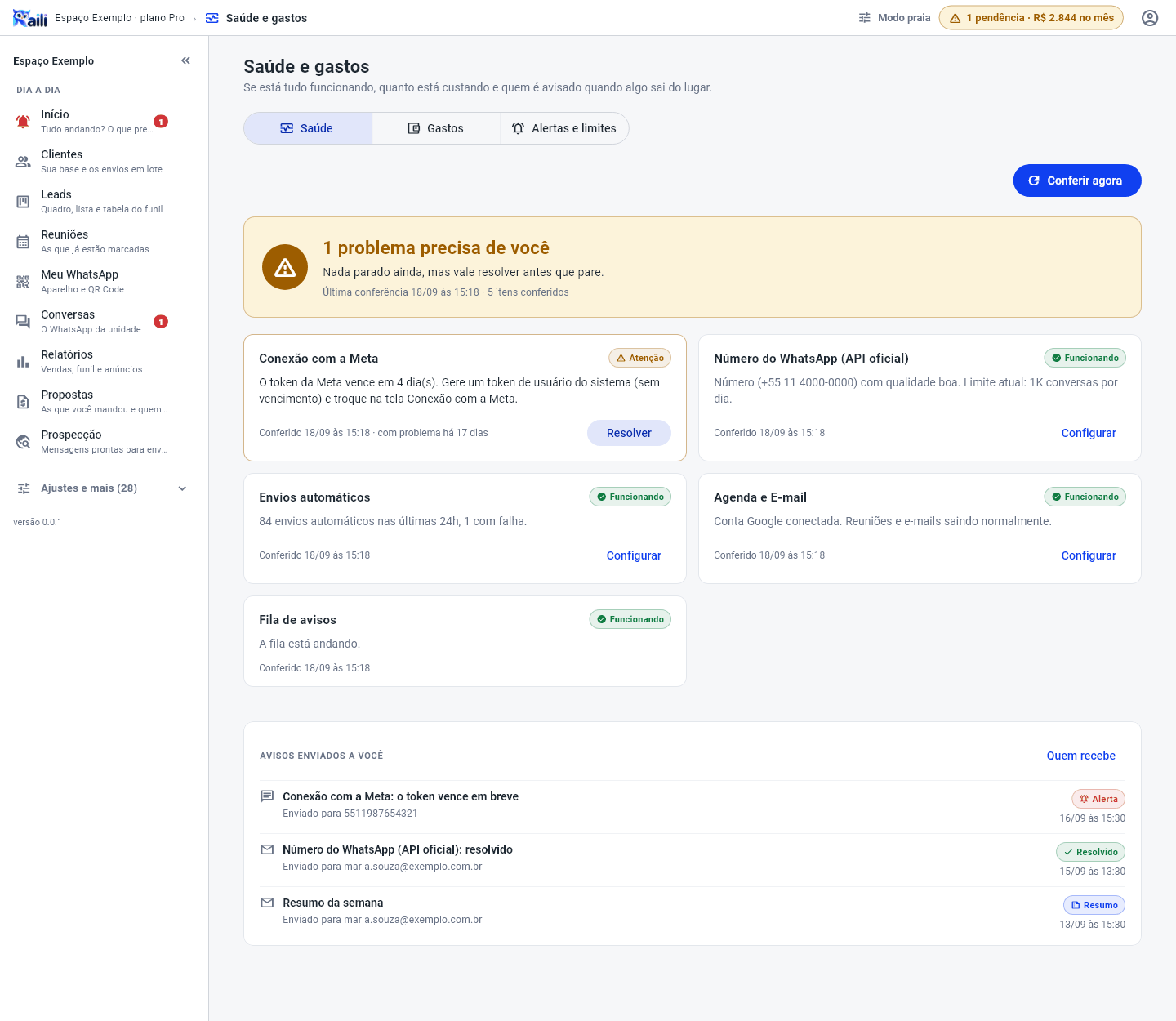Click Resolver on Conexão com a Meta card
This screenshot has width=1176, height=1021.
pos(629,433)
